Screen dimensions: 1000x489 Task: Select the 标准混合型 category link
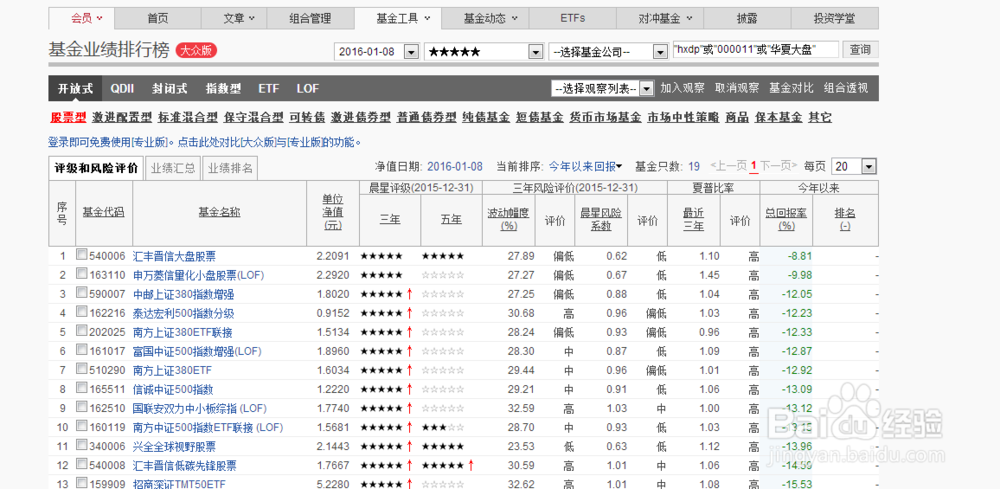188,117
